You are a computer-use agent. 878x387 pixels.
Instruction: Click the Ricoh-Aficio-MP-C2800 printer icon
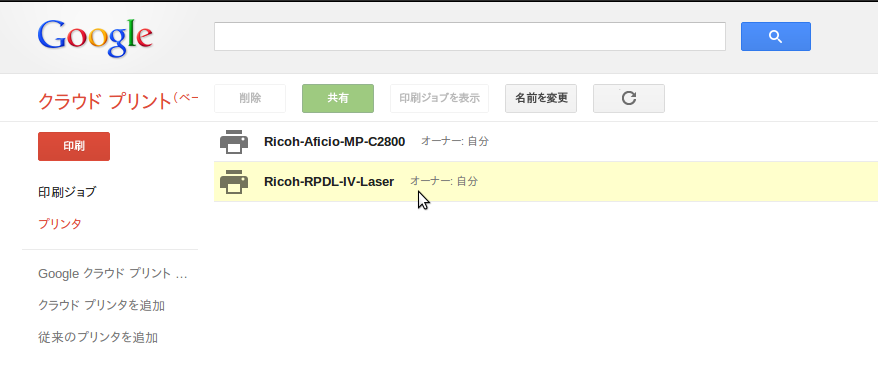tap(234, 142)
